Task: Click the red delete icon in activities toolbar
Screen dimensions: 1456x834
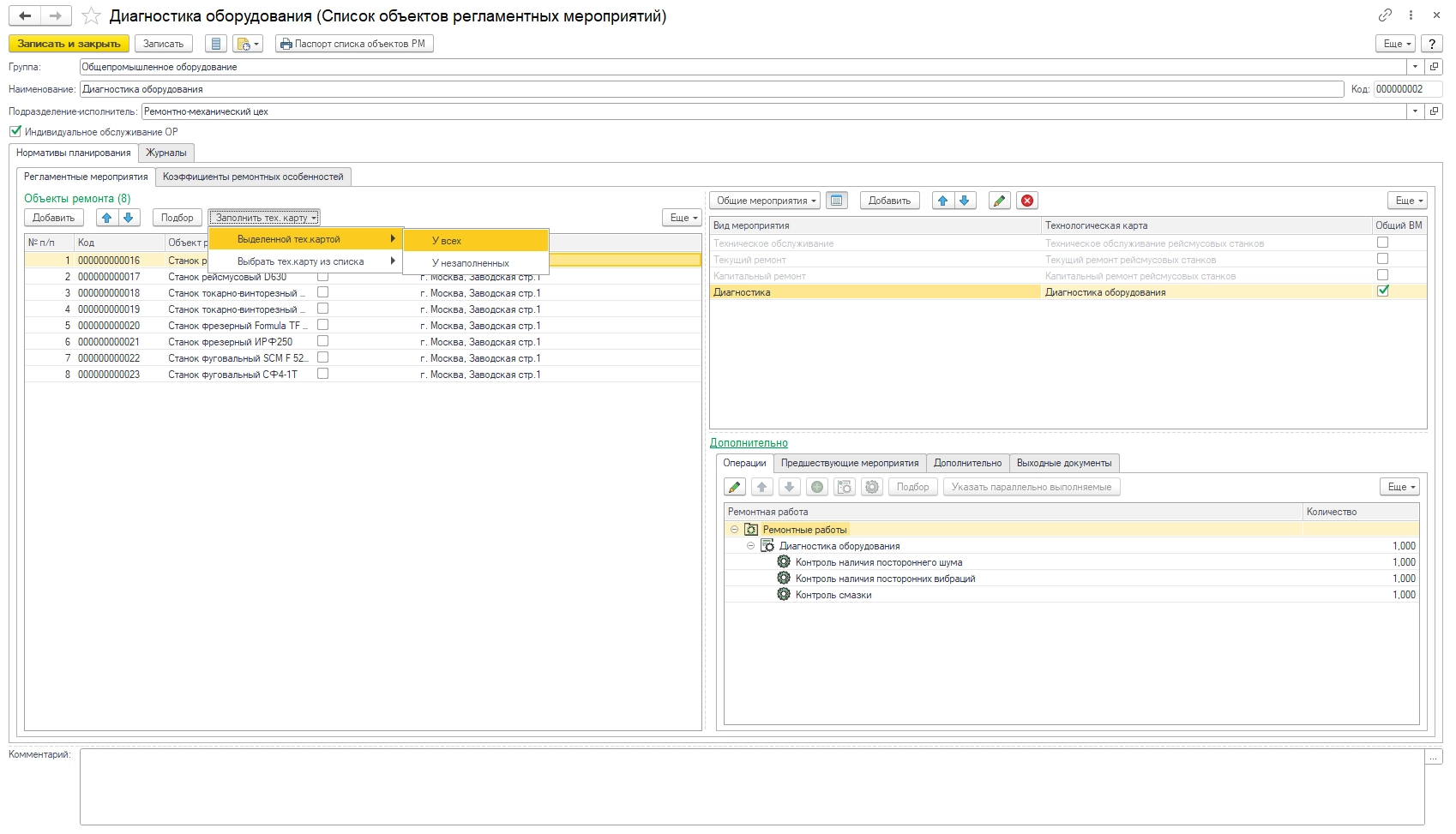Action: click(x=1026, y=201)
